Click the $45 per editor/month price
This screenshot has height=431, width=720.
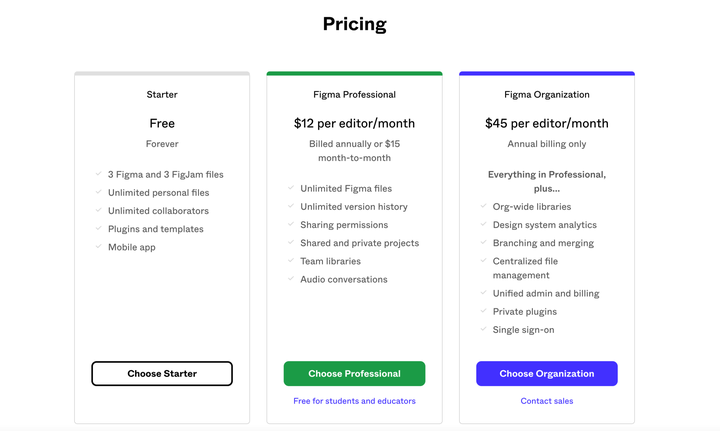click(x=546, y=124)
